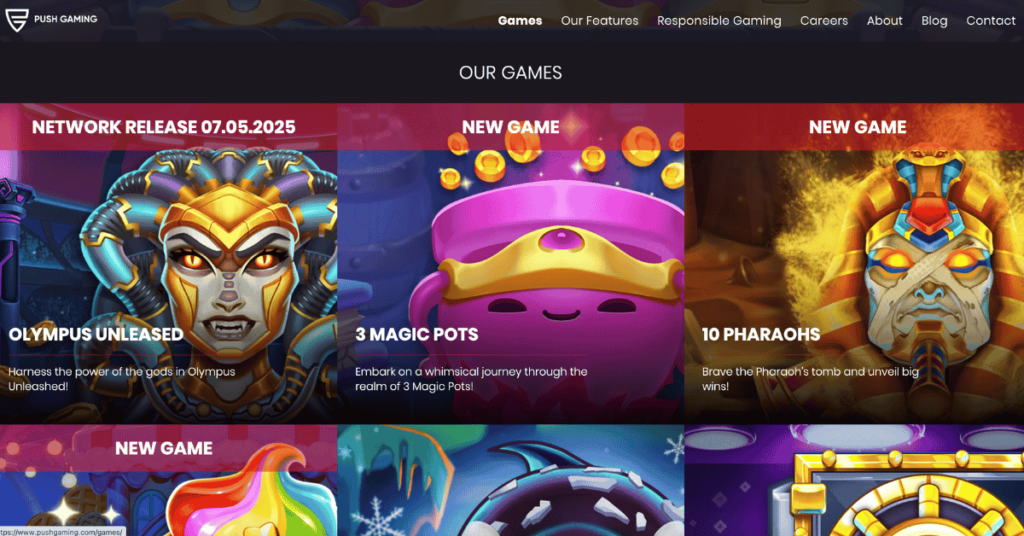This screenshot has width=1024, height=536.
Task: Click the rainbow swirl game tile
Action: click(x=168, y=481)
